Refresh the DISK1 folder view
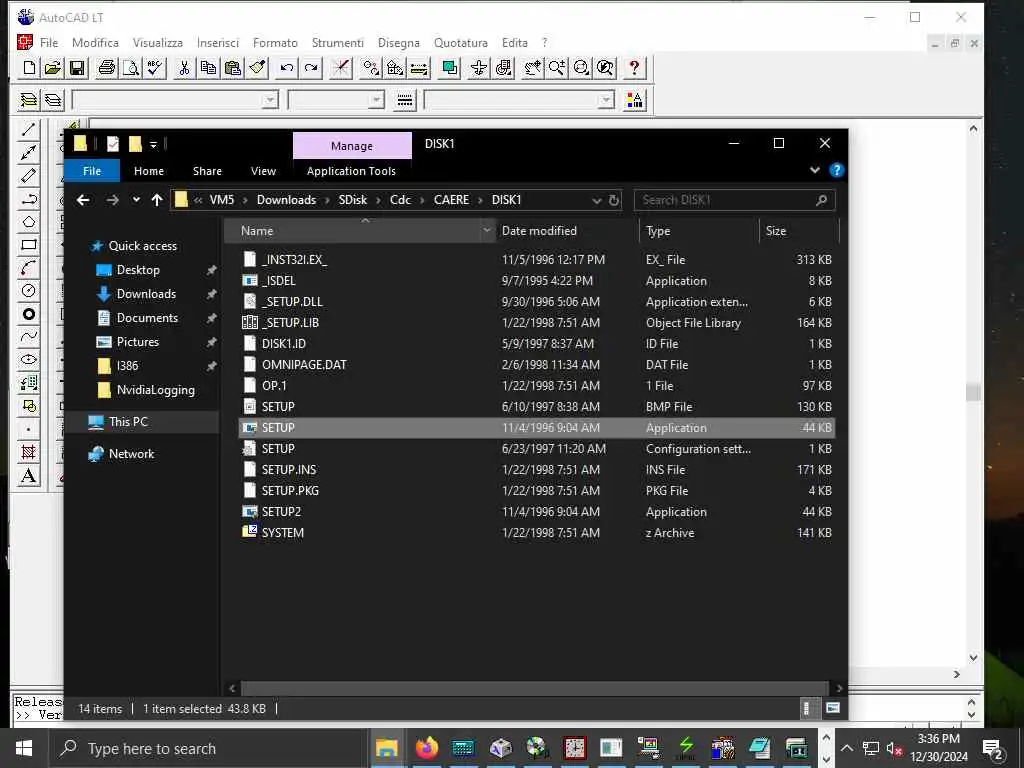1024x768 pixels. coord(614,200)
